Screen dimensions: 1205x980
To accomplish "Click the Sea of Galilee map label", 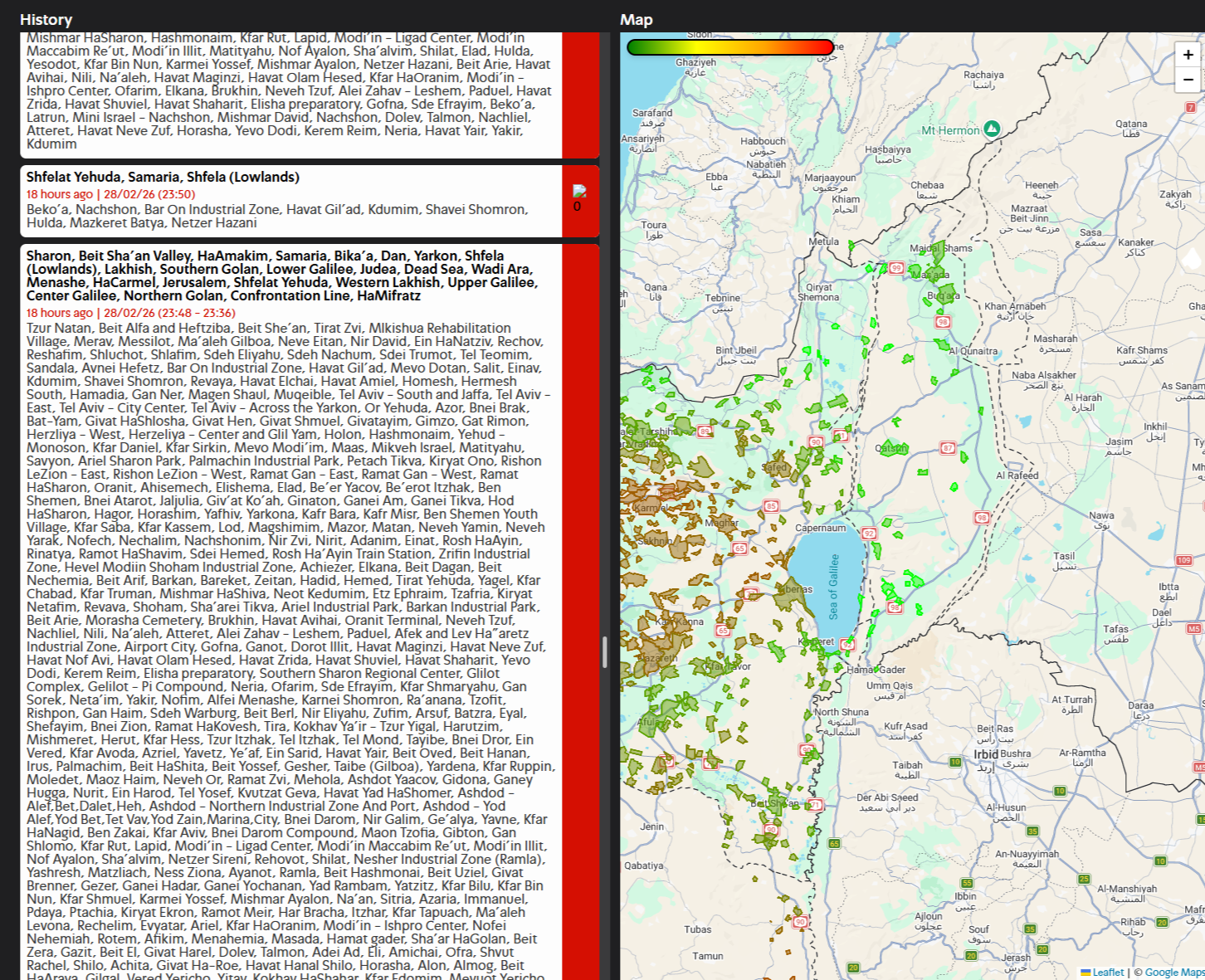I will (x=834, y=587).
